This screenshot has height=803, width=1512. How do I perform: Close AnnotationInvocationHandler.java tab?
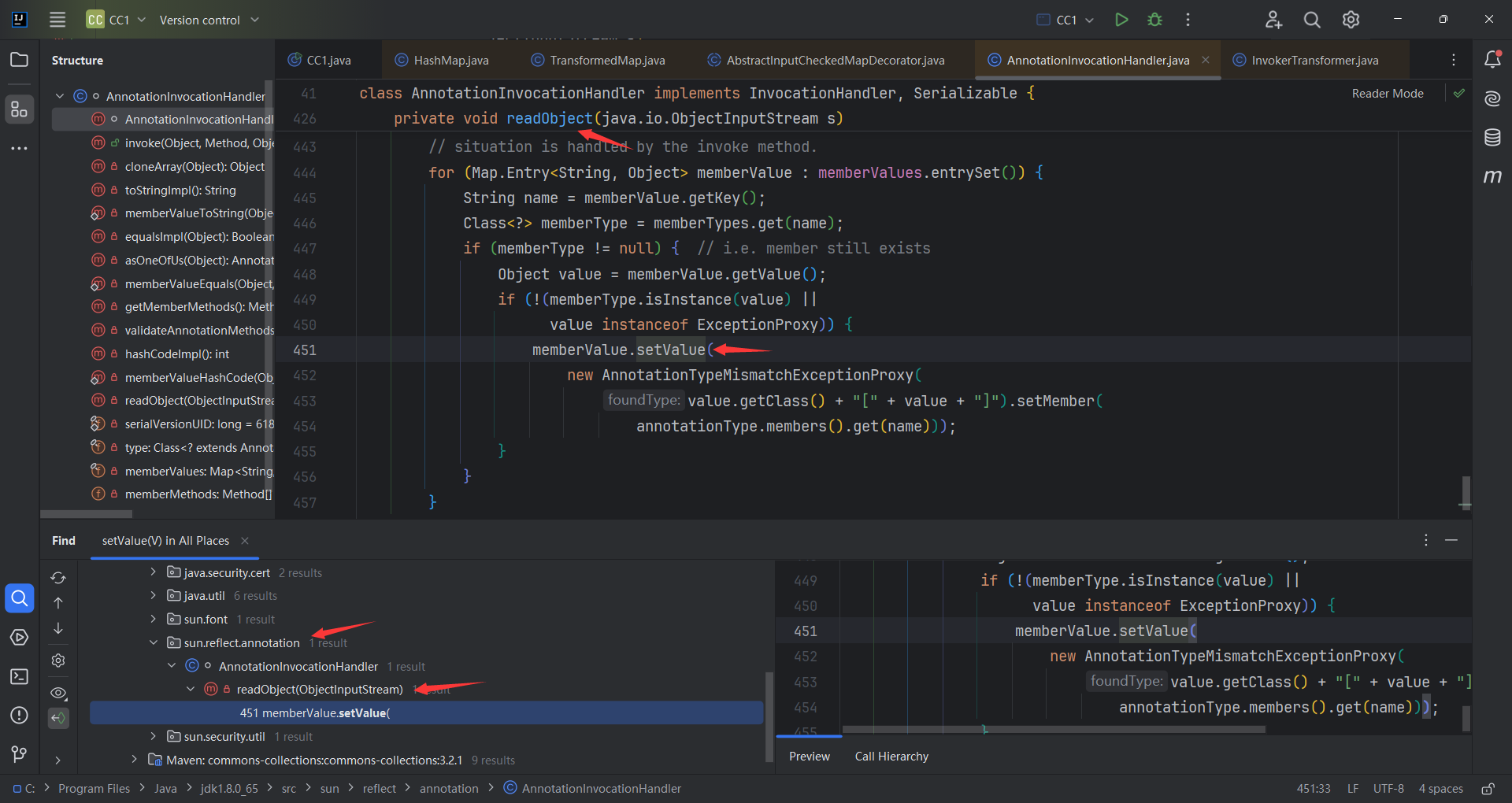(x=1206, y=60)
